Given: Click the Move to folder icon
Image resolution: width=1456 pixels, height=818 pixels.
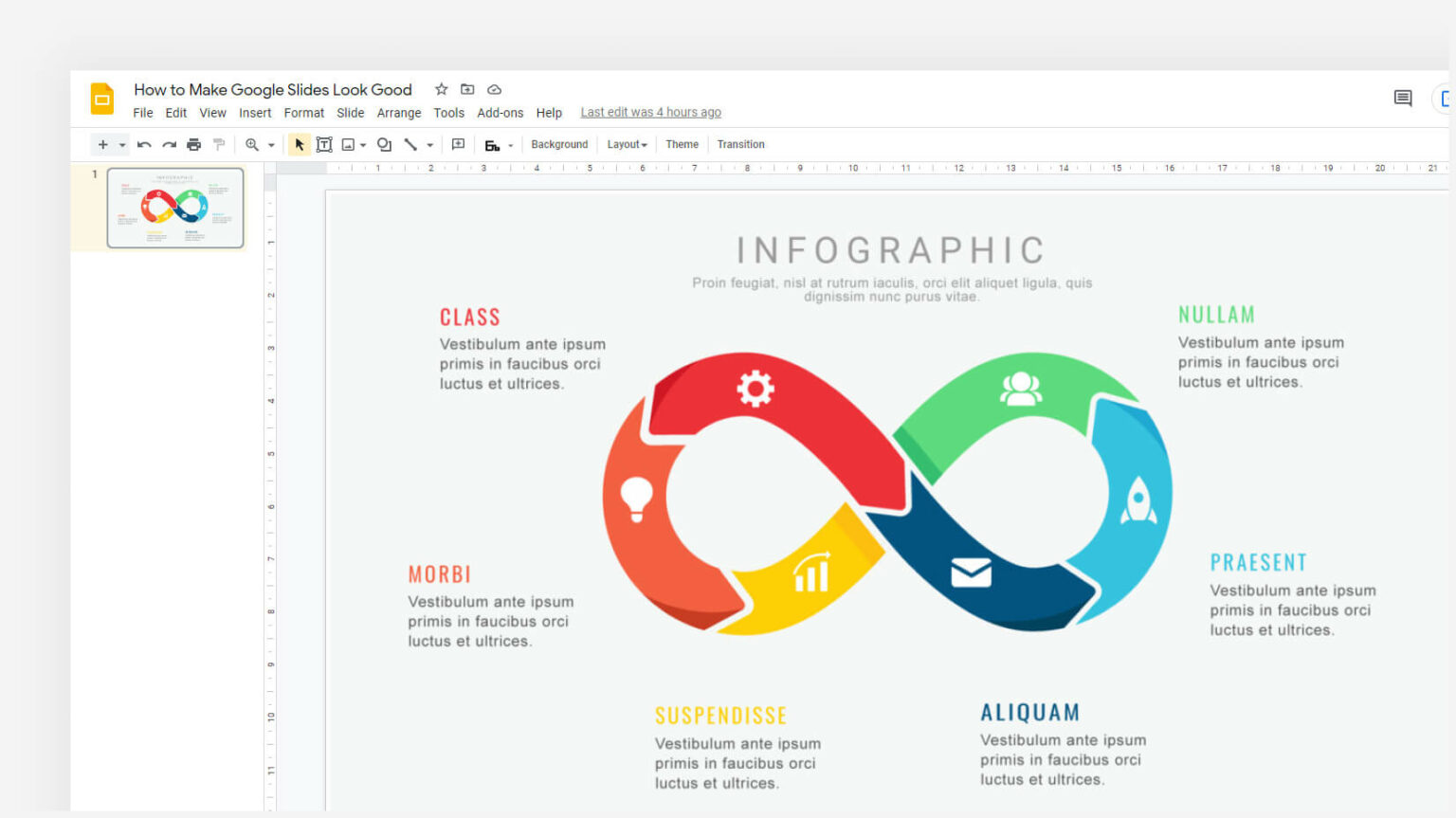Looking at the screenshot, I should (x=467, y=89).
